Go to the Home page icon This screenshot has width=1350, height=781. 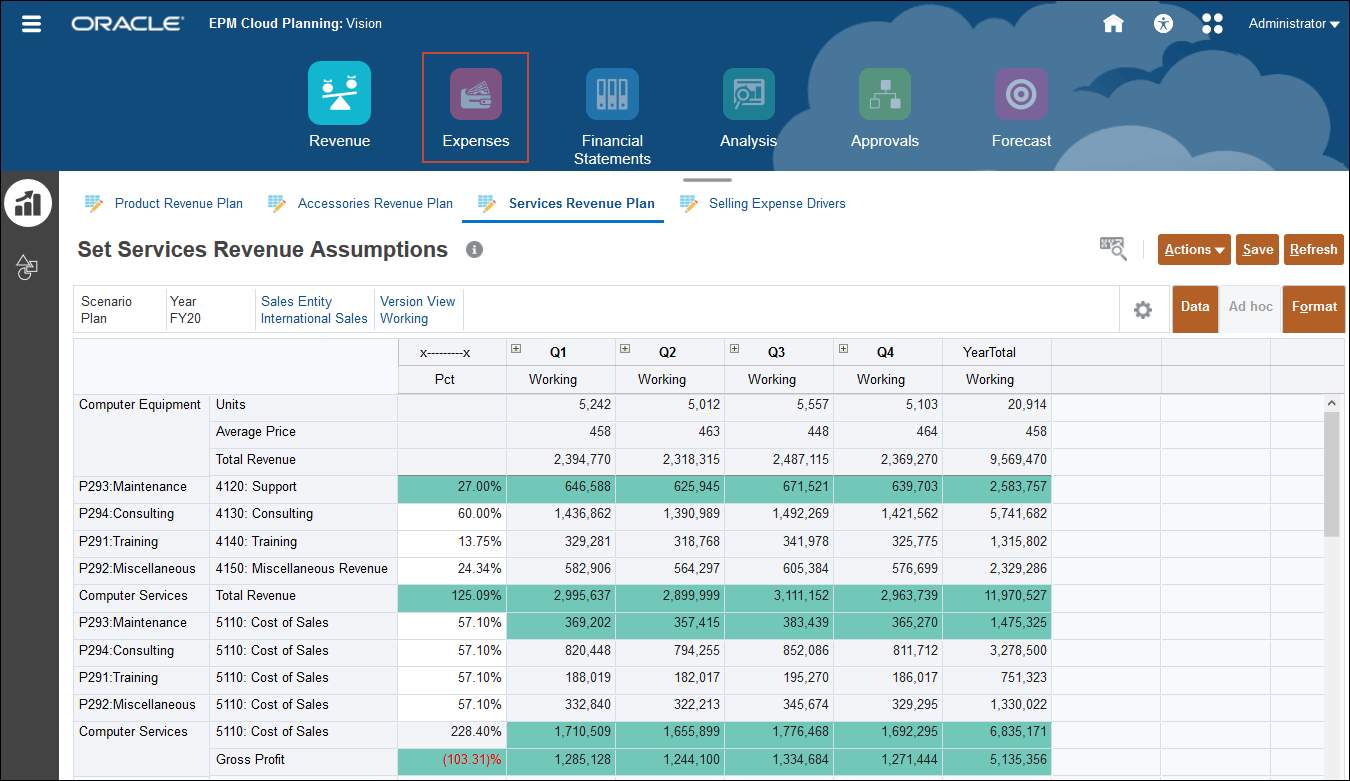coord(1113,24)
